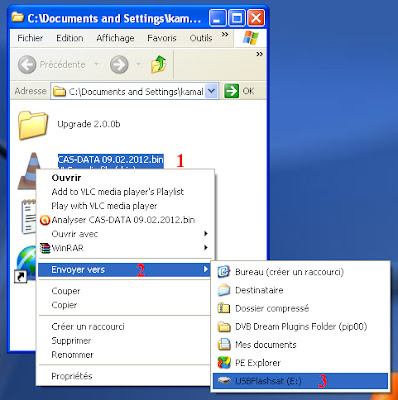Image resolution: width=398 pixels, height=400 pixels.
Task: Send to Mes documents
Action: [x=300, y=344]
